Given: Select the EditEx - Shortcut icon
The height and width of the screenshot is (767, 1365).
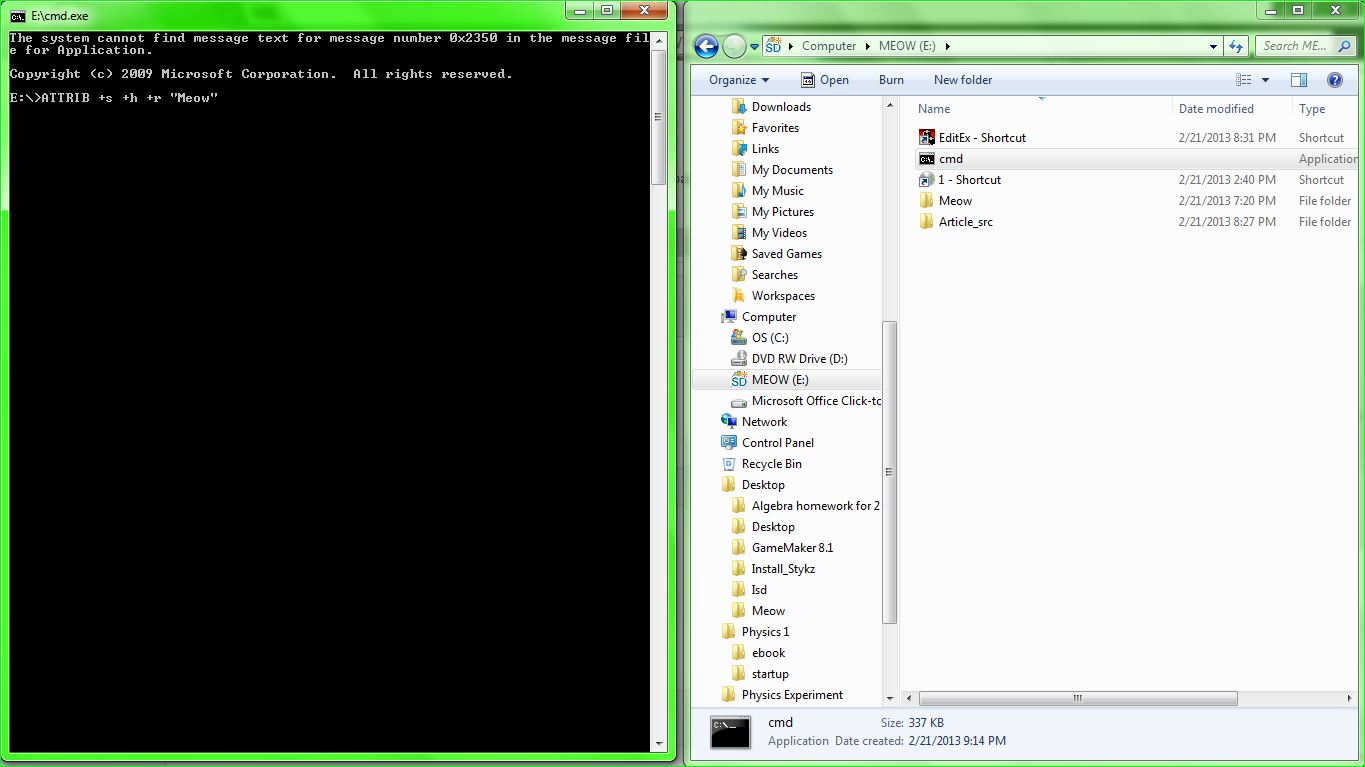Looking at the screenshot, I should click(x=926, y=138).
